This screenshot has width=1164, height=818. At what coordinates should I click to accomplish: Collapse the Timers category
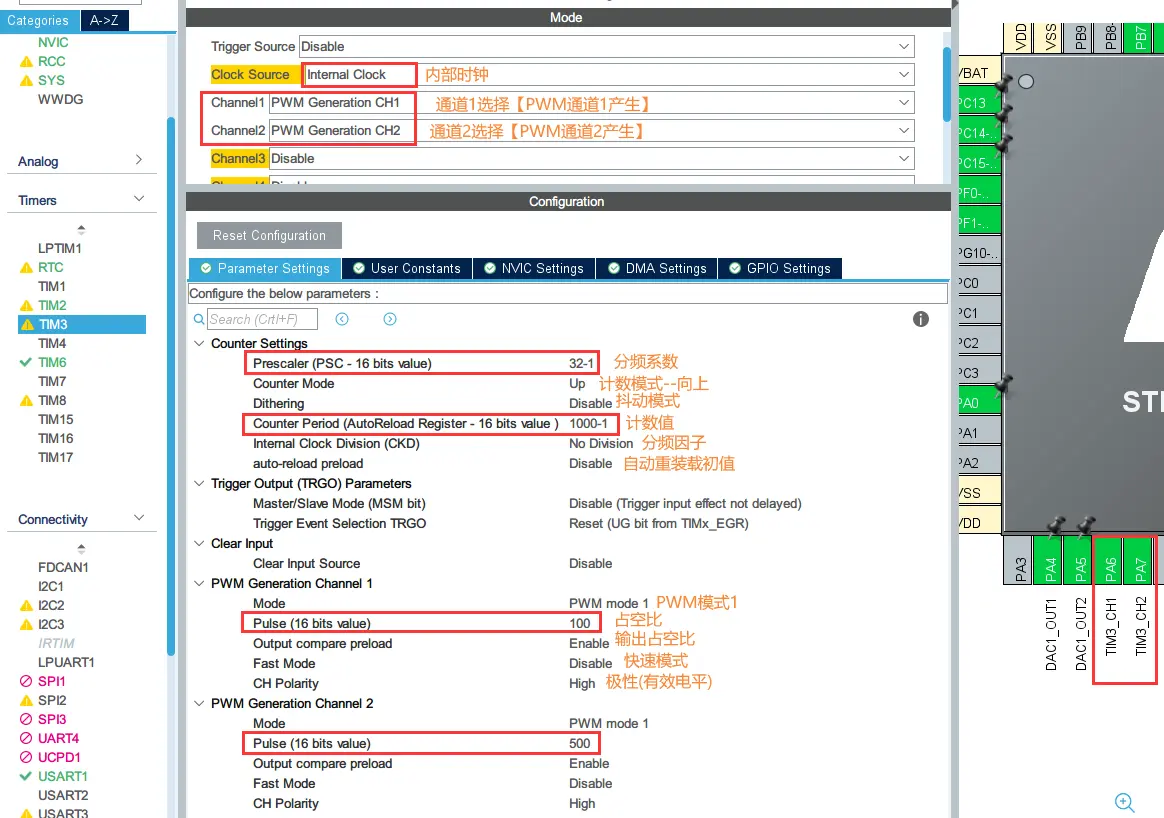point(139,200)
